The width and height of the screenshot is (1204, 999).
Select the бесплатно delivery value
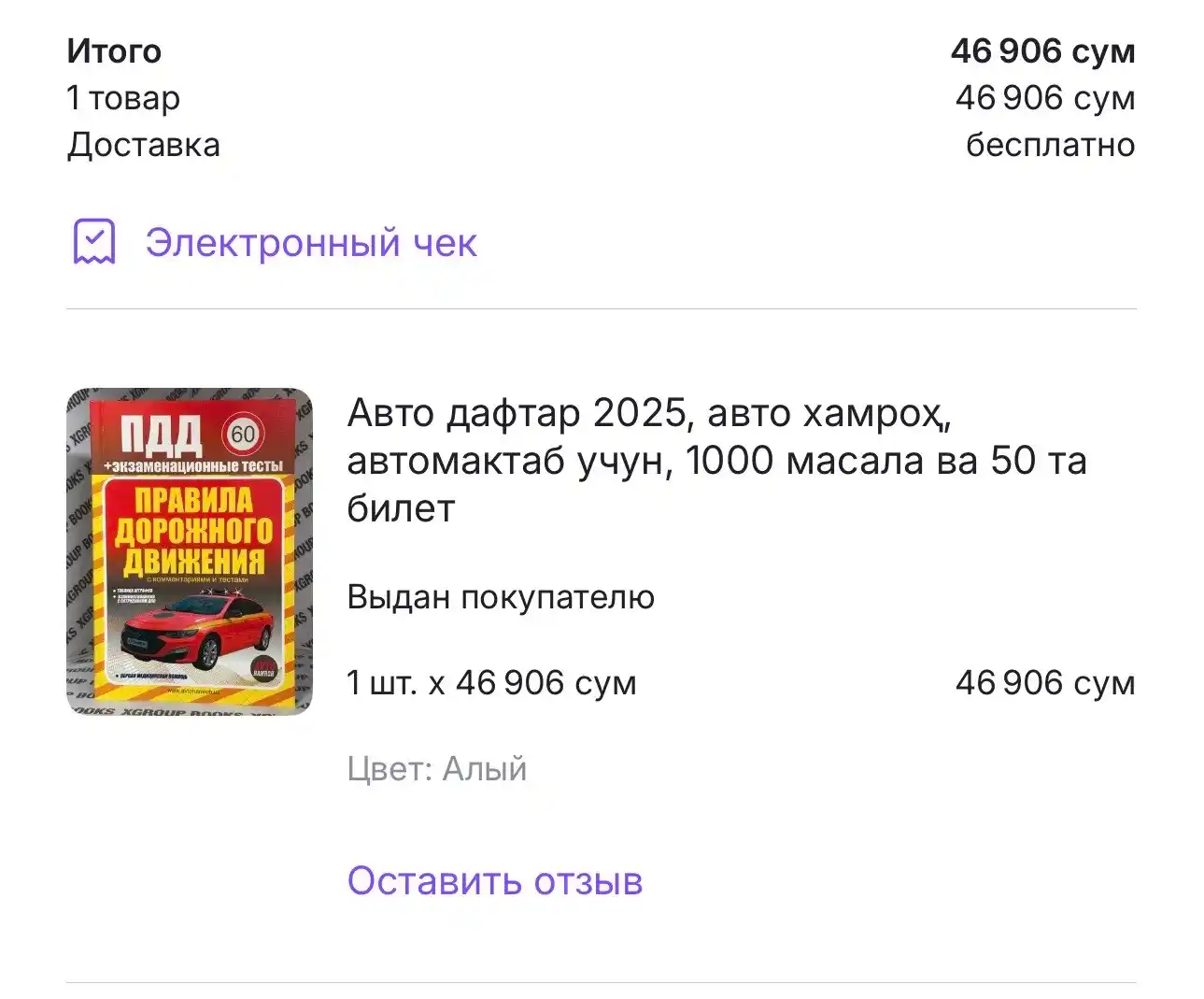[x=1051, y=145]
